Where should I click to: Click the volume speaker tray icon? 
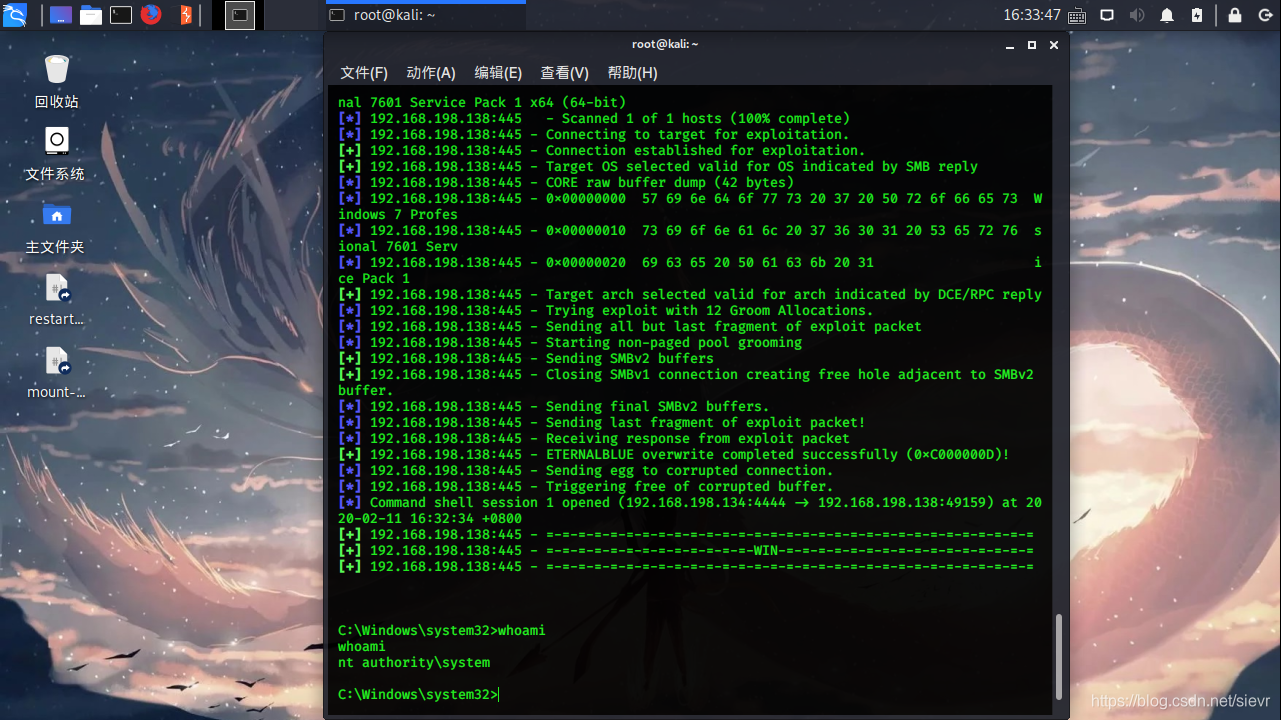point(1137,15)
